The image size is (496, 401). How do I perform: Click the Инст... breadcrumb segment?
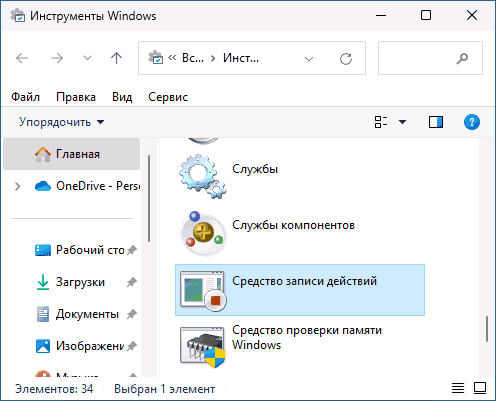(x=241, y=58)
